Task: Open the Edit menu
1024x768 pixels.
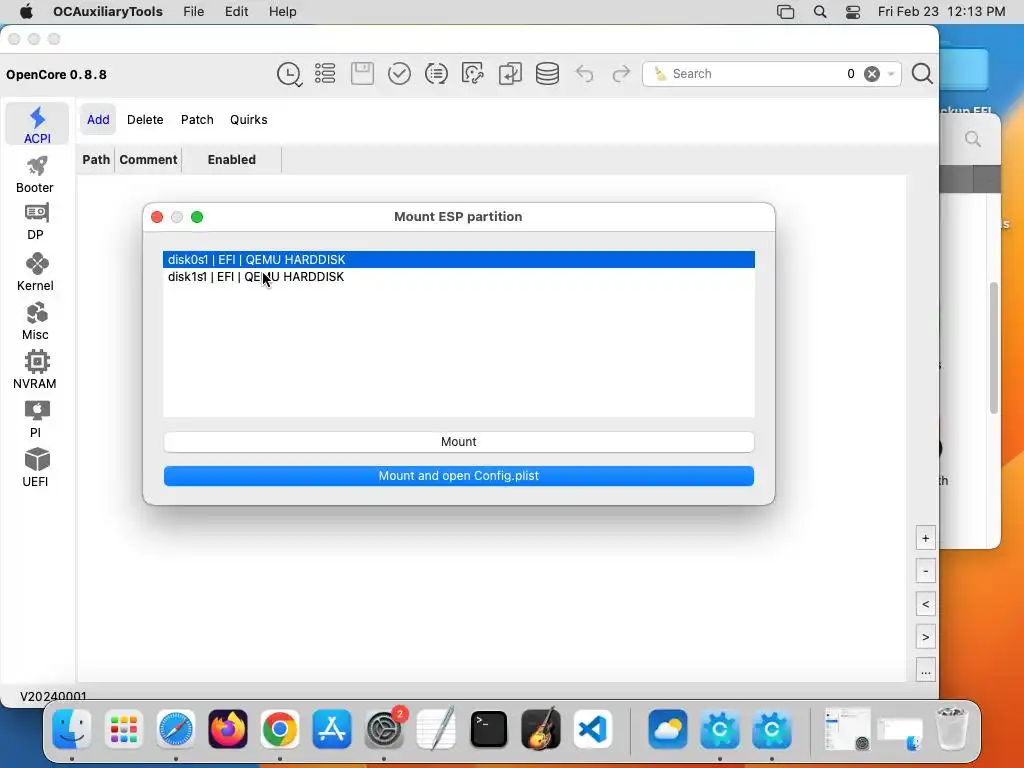Action: coord(236,12)
